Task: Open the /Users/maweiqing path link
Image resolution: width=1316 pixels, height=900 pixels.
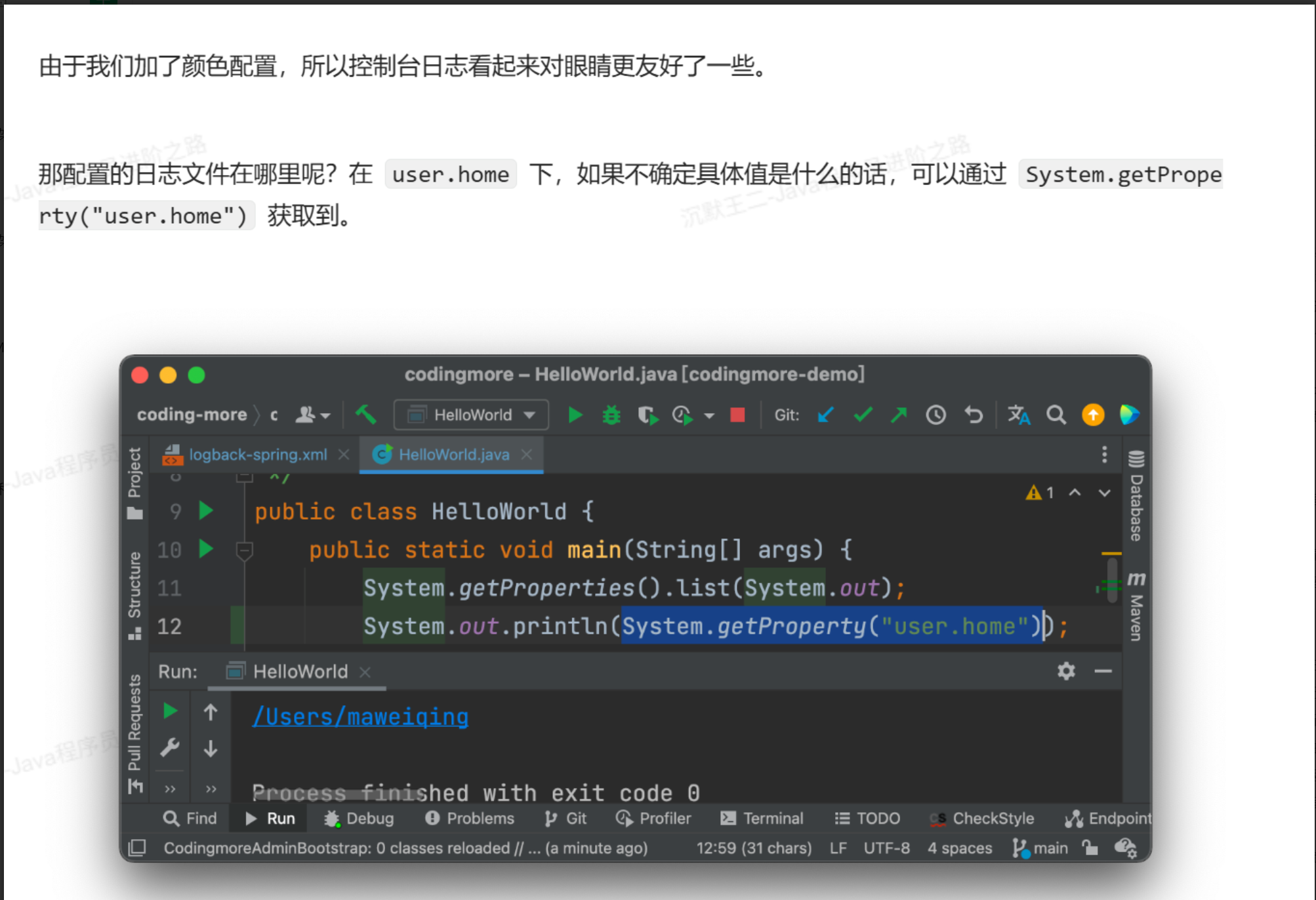Action: (x=361, y=717)
